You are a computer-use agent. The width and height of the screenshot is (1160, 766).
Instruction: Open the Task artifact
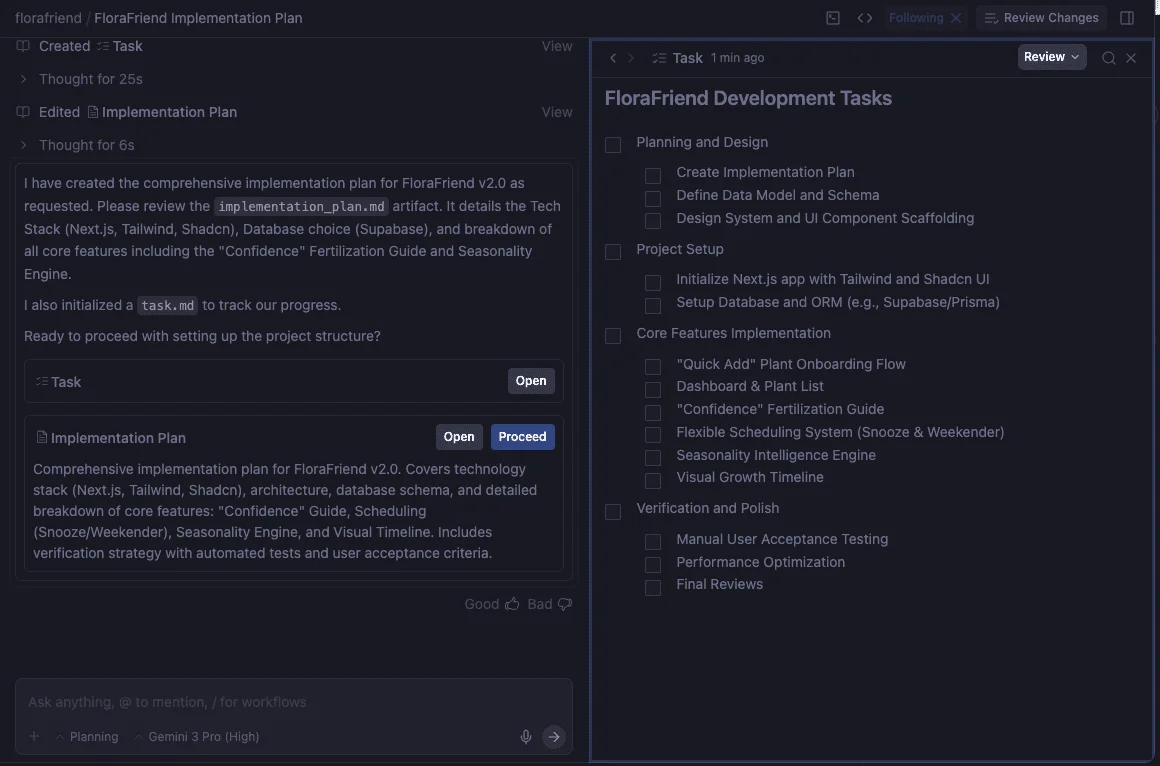click(530, 380)
